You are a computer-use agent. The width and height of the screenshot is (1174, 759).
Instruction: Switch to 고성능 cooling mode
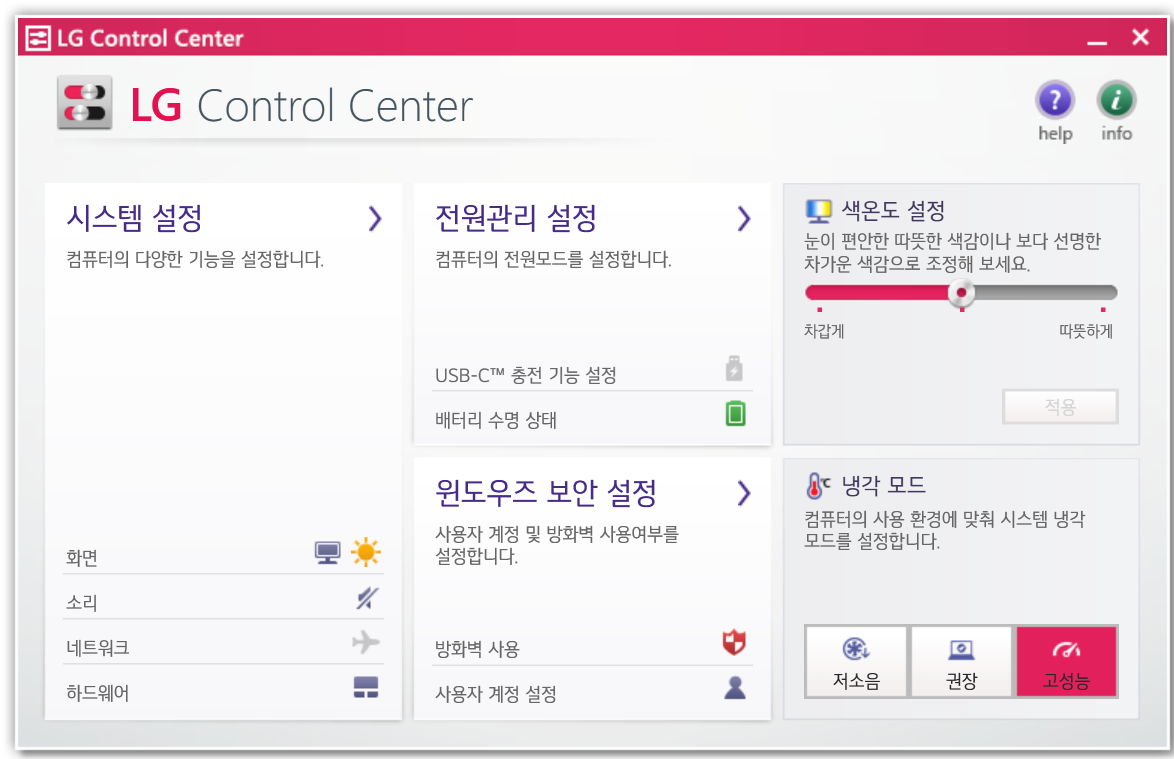pyautogui.click(x=1066, y=661)
